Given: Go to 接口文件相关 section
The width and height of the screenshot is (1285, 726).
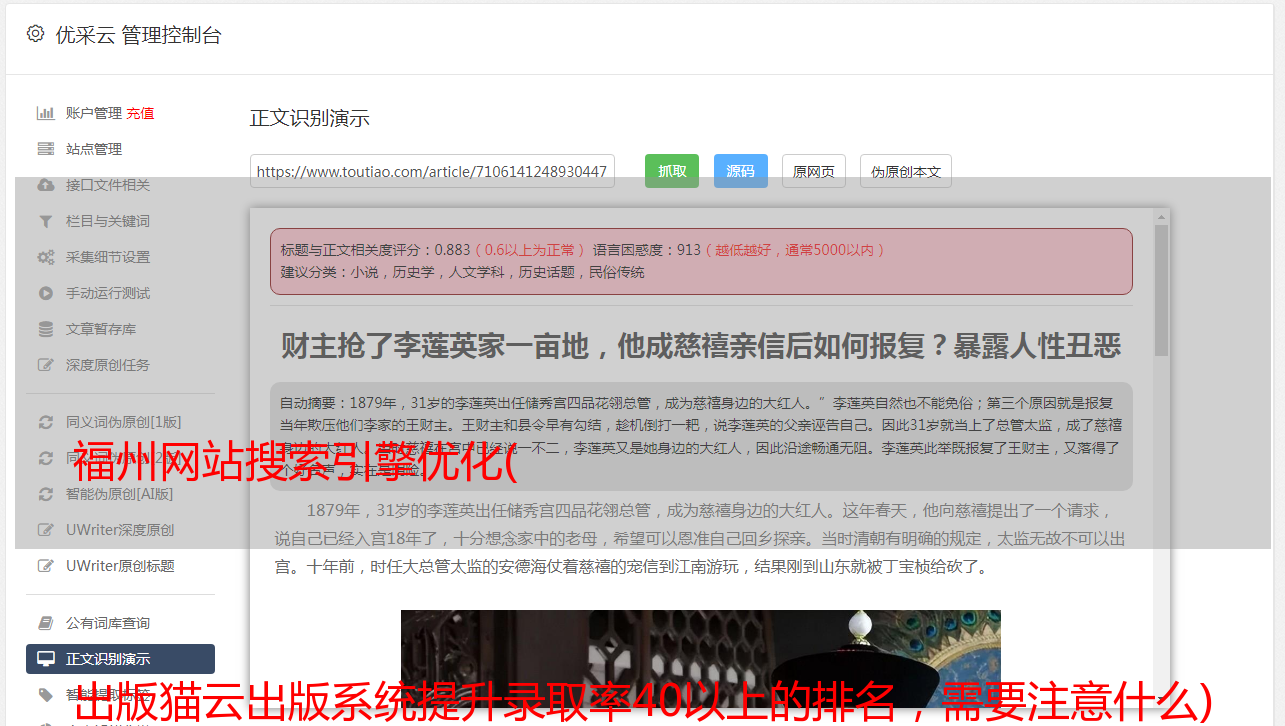Looking at the screenshot, I should [108, 185].
